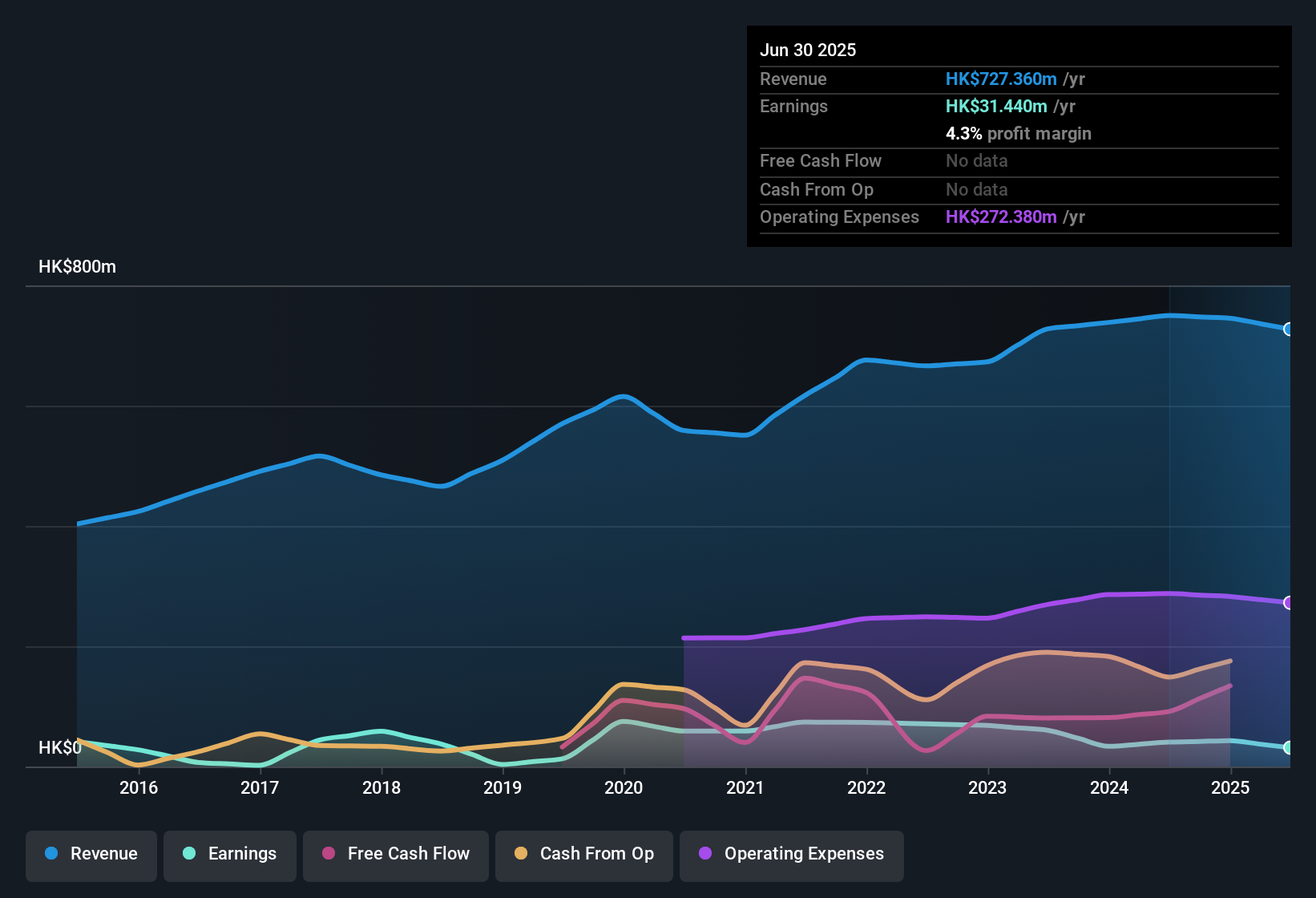The image size is (1316, 898).
Task: Click the 2023 x-axis label
Action: pos(987,788)
